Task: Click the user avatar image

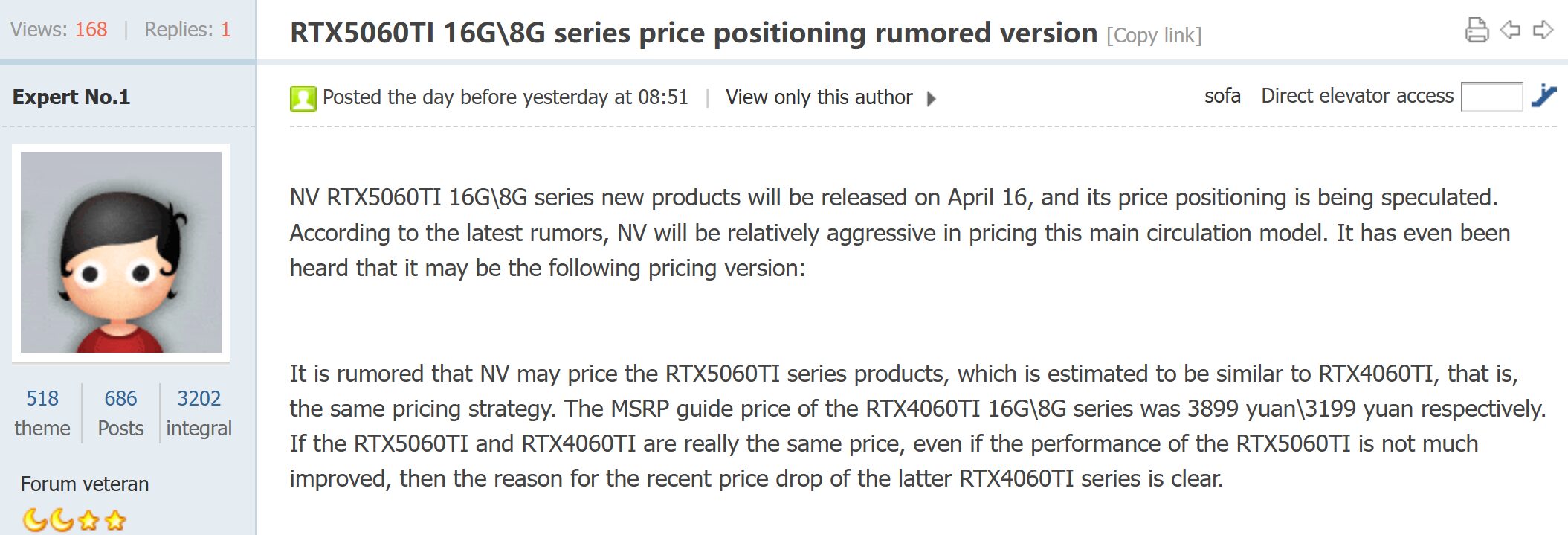Action: click(x=121, y=252)
